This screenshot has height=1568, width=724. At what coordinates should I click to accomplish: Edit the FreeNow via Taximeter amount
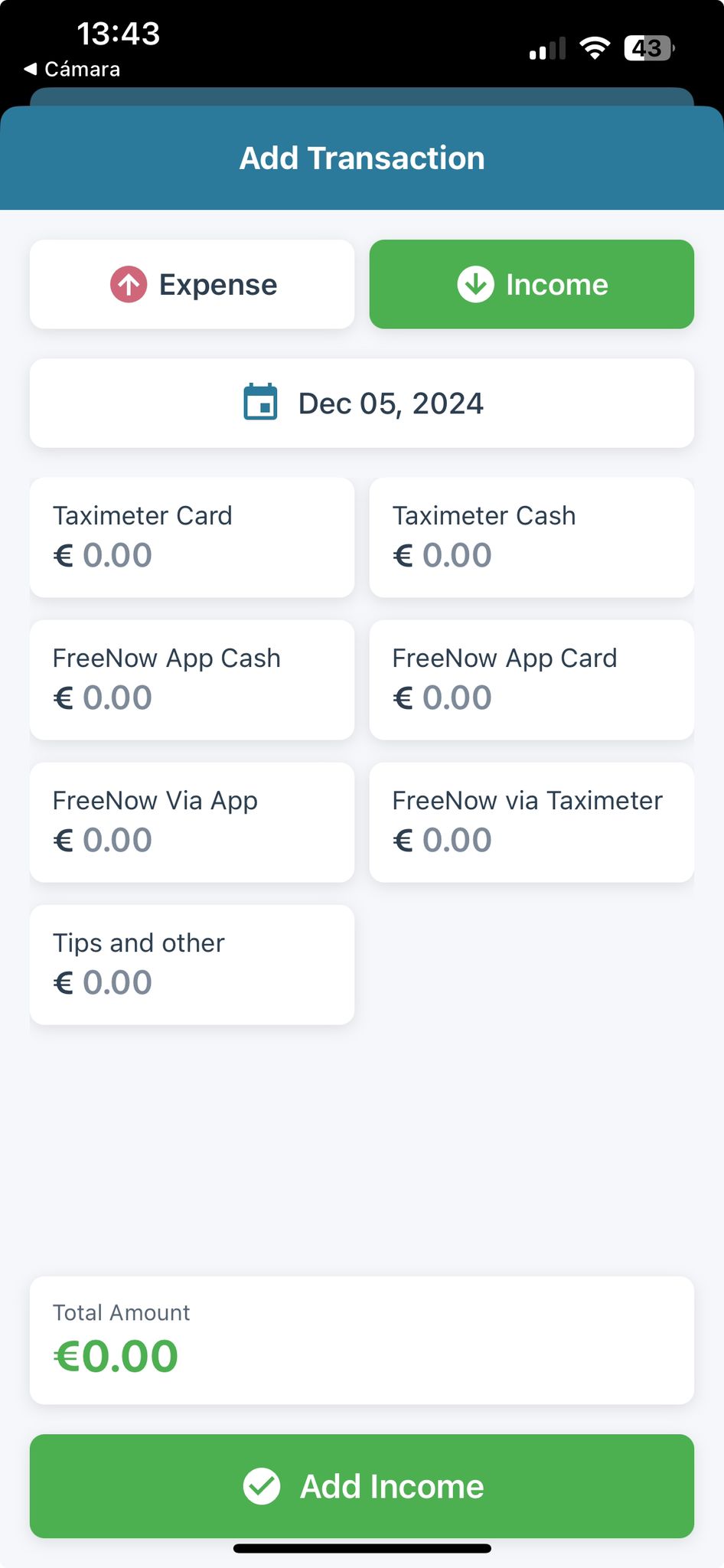click(532, 822)
